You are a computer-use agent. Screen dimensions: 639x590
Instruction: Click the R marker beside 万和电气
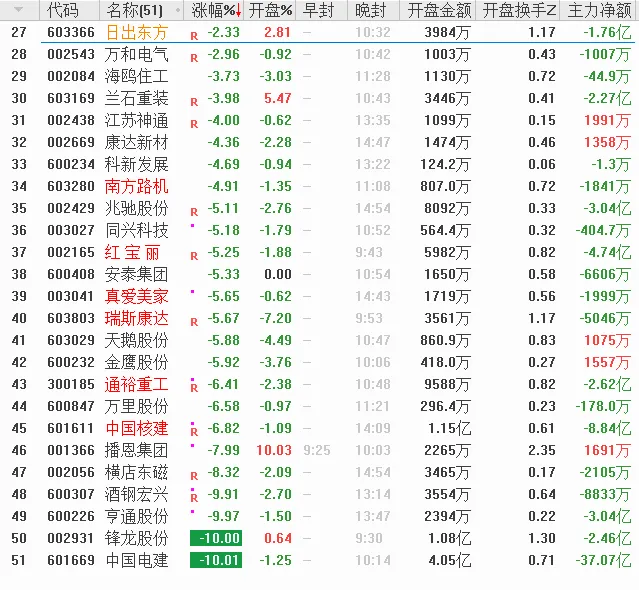coord(194,58)
